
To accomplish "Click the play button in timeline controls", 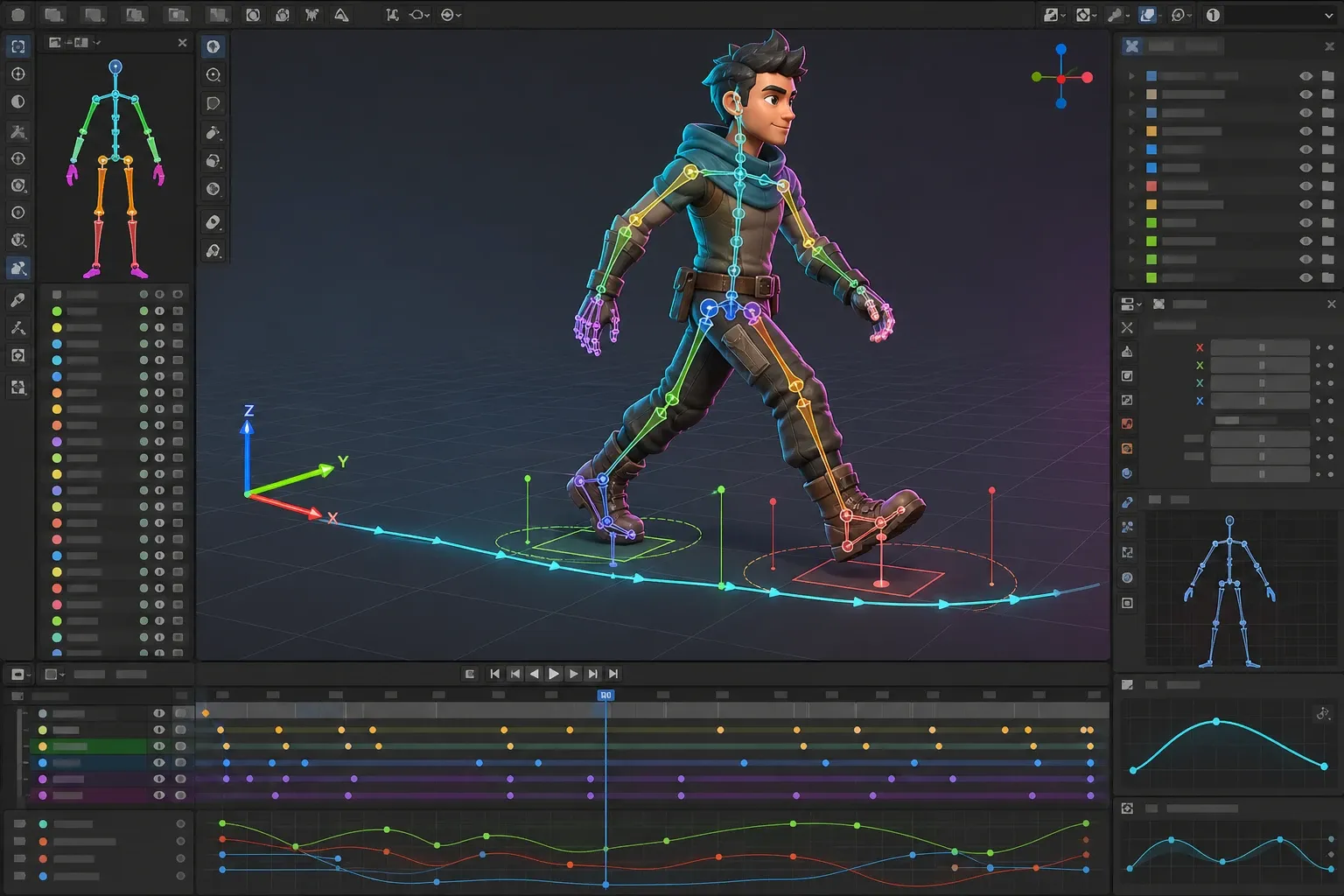I will tap(553, 674).
